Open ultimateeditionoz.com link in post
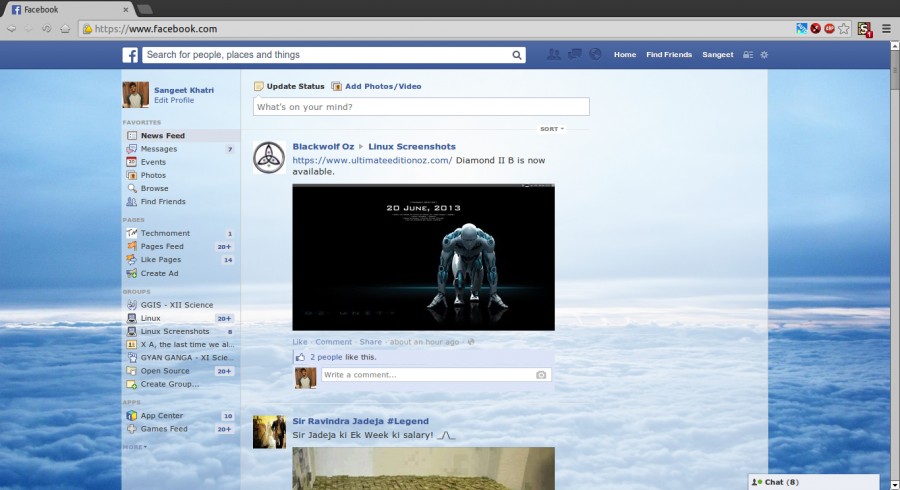The image size is (900, 490). 372,161
